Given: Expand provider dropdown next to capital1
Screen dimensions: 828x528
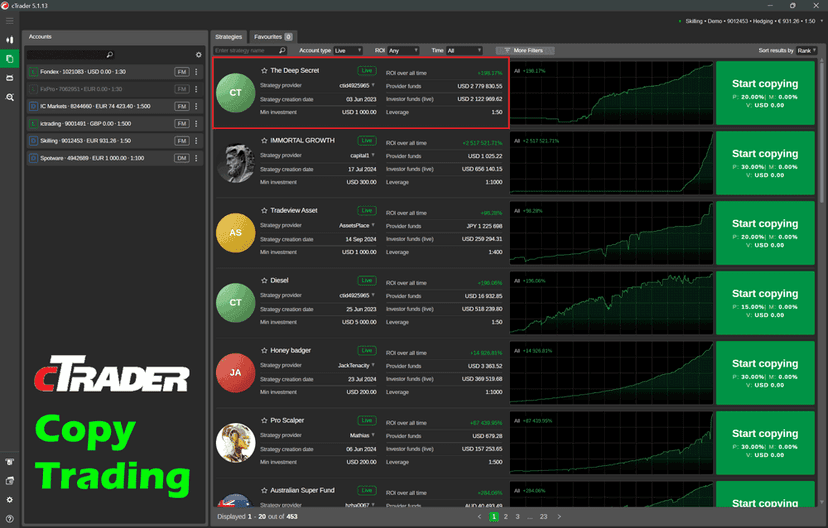Looking at the screenshot, I should click(373, 155).
